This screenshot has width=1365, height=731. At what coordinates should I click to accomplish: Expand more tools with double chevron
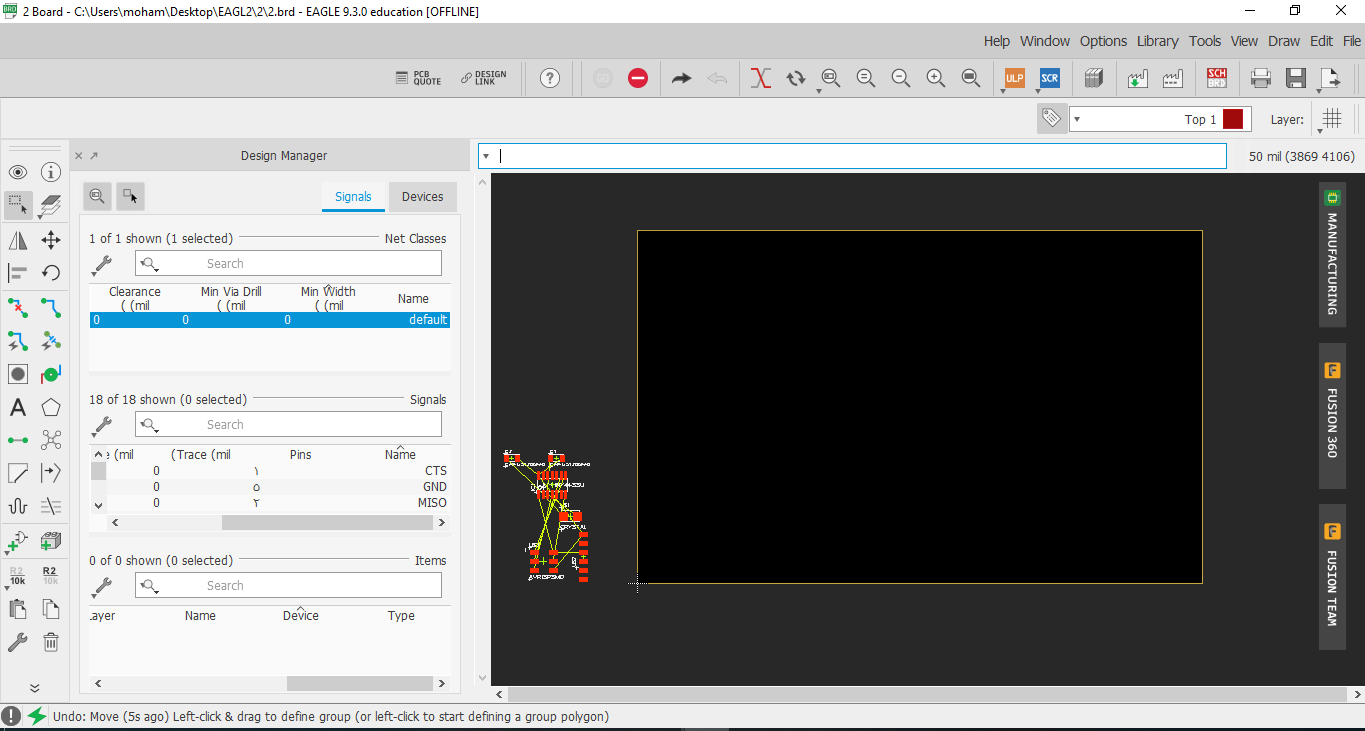pyautogui.click(x=34, y=688)
